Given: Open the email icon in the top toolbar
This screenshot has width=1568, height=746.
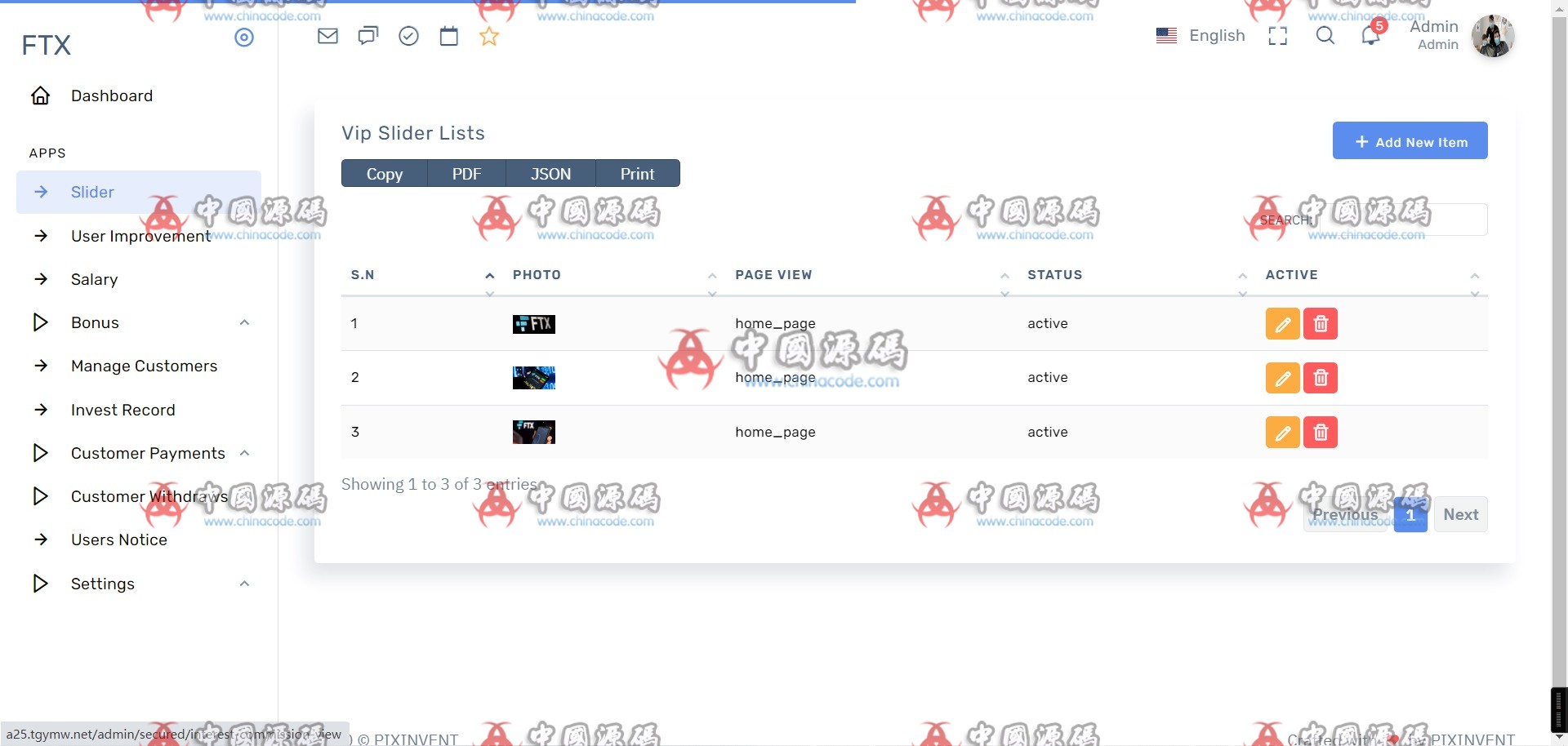Looking at the screenshot, I should (327, 35).
